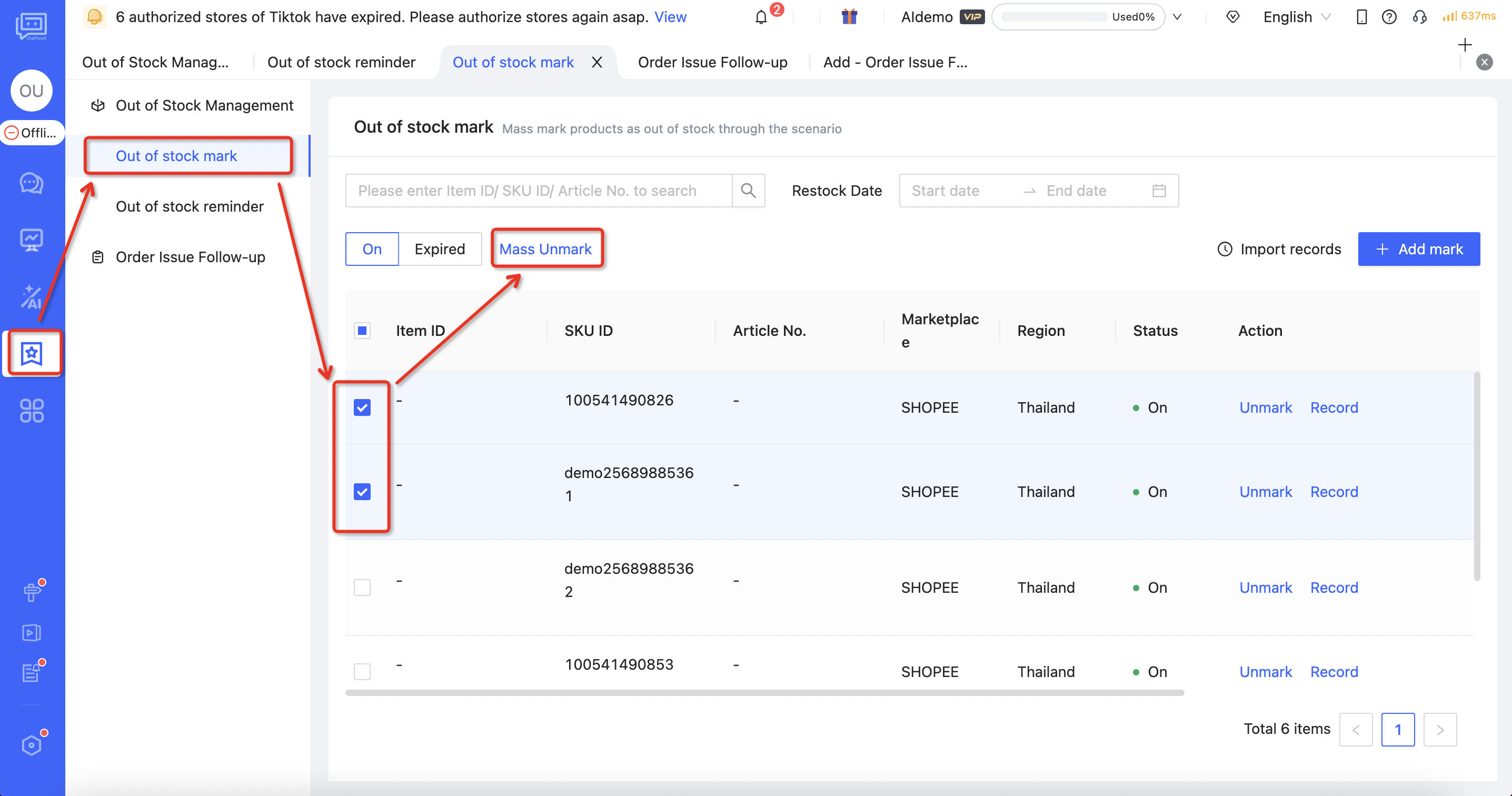Click the horizontal table scrollbar
Screen dimensions: 1512x796
[x=764, y=693]
